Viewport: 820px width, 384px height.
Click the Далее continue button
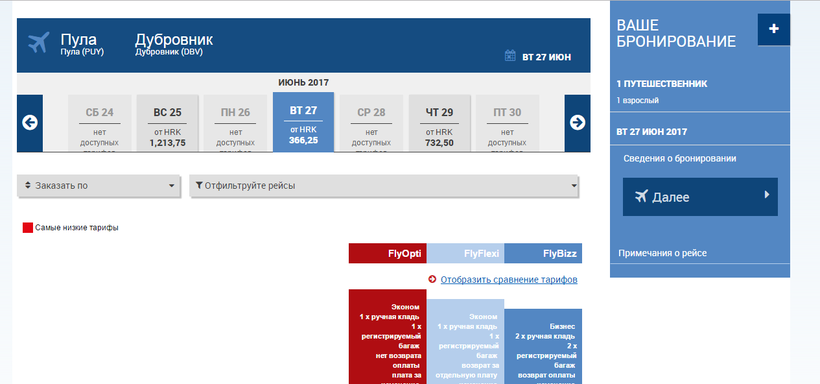pos(700,197)
